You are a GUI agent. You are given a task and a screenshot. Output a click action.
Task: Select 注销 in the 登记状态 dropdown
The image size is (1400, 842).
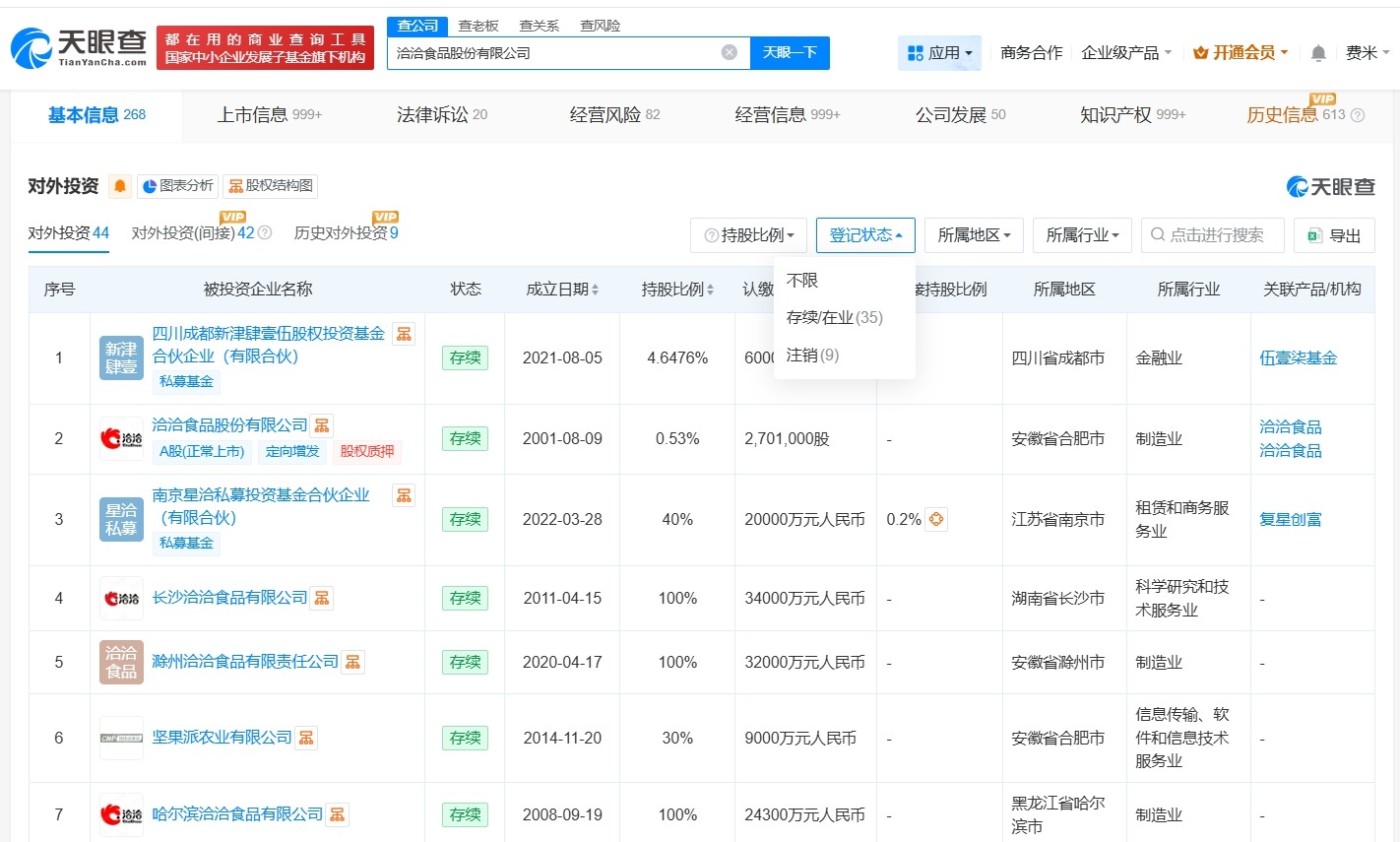click(810, 355)
